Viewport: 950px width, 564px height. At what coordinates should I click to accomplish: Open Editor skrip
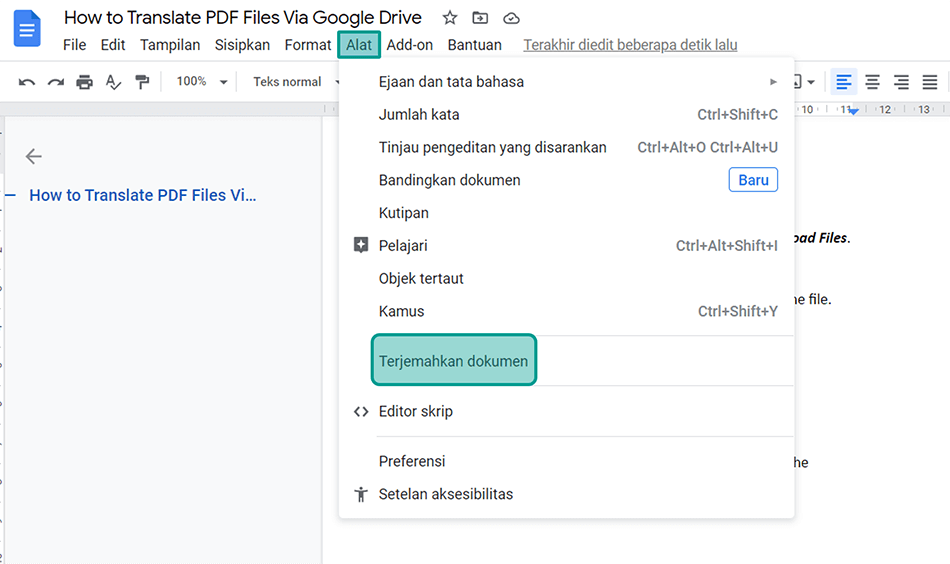pos(566,411)
